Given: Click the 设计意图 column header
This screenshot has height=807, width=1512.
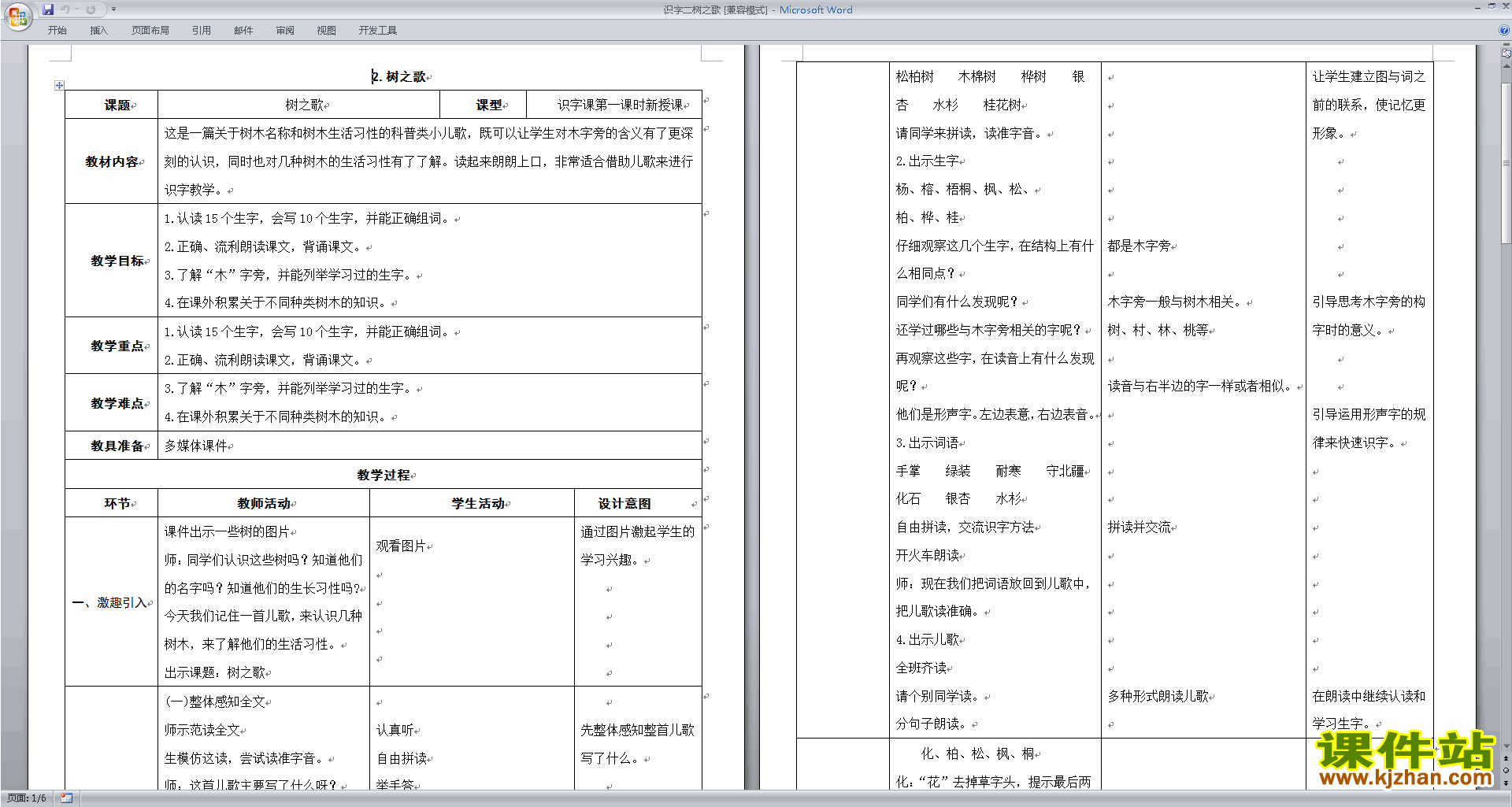Looking at the screenshot, I should pyautogui.click(x=624, y=503).
